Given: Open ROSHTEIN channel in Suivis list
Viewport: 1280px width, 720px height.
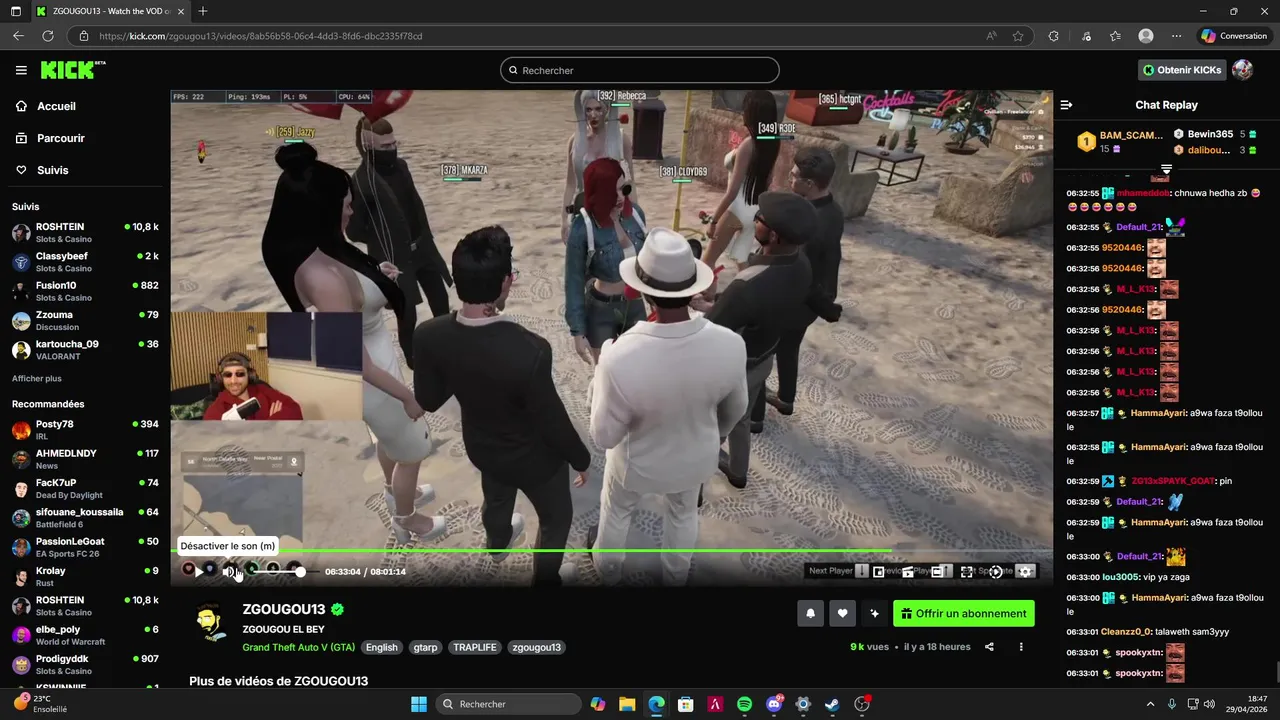Looking at the screenshot, I should tap(85, 232).
